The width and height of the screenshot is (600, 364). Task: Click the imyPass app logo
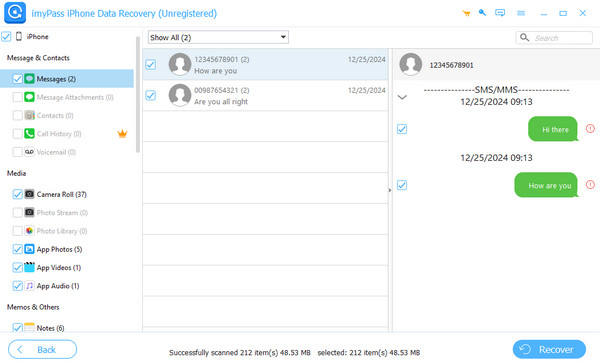click(15, 13)
